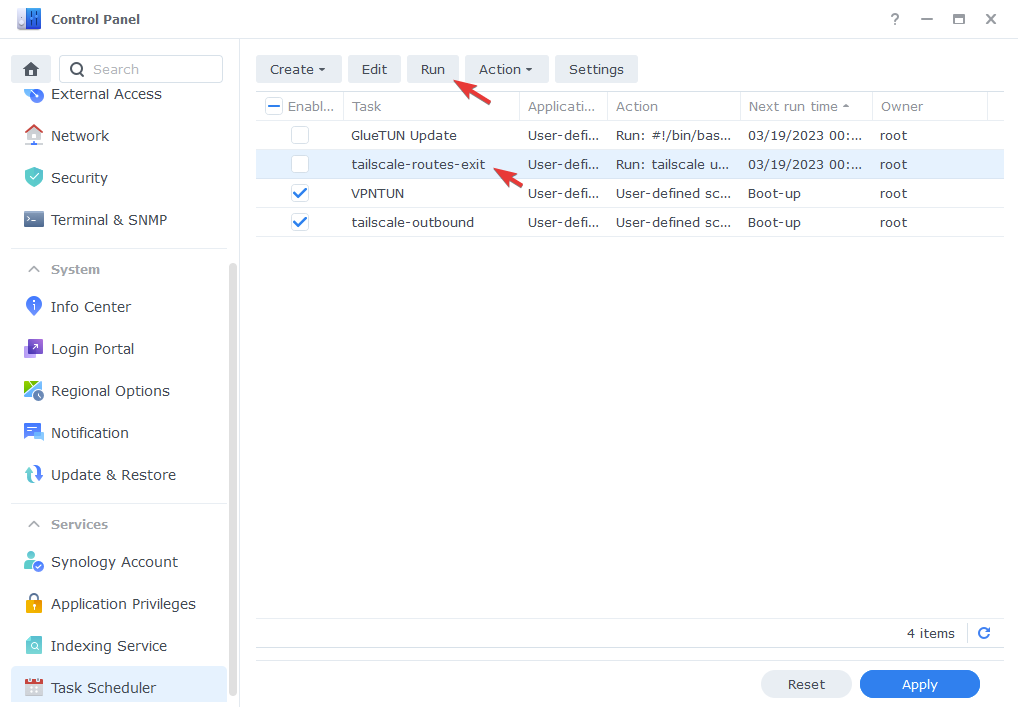Screen dimensions: 1018x707
Task: Click 'Run: #!/bin/bas...' action cell
Action: click(x=673, y=135)
